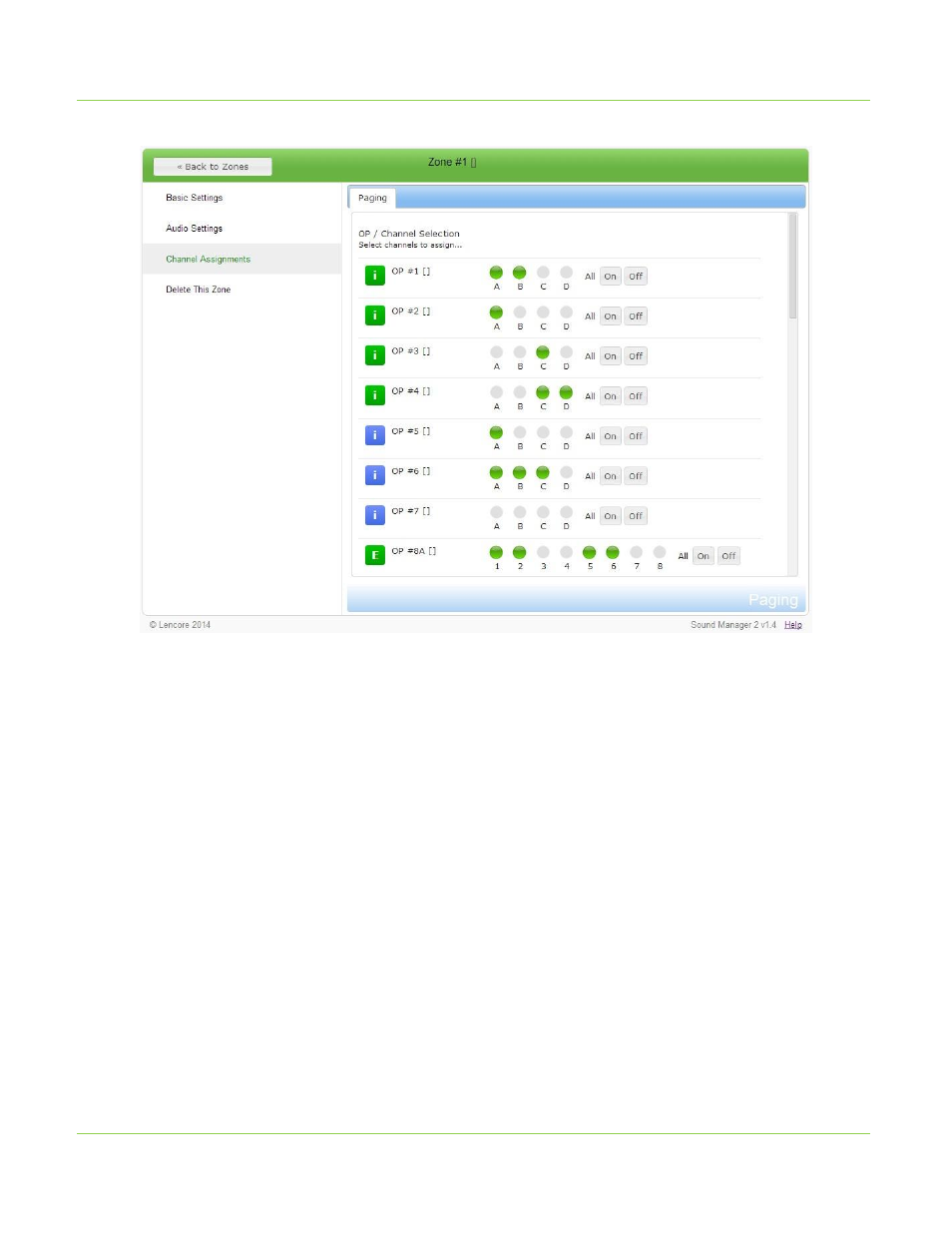The height and width of the screenshot is (1233, 952).
Task: Disable channel C for OP #3
Action: [543, 352]
